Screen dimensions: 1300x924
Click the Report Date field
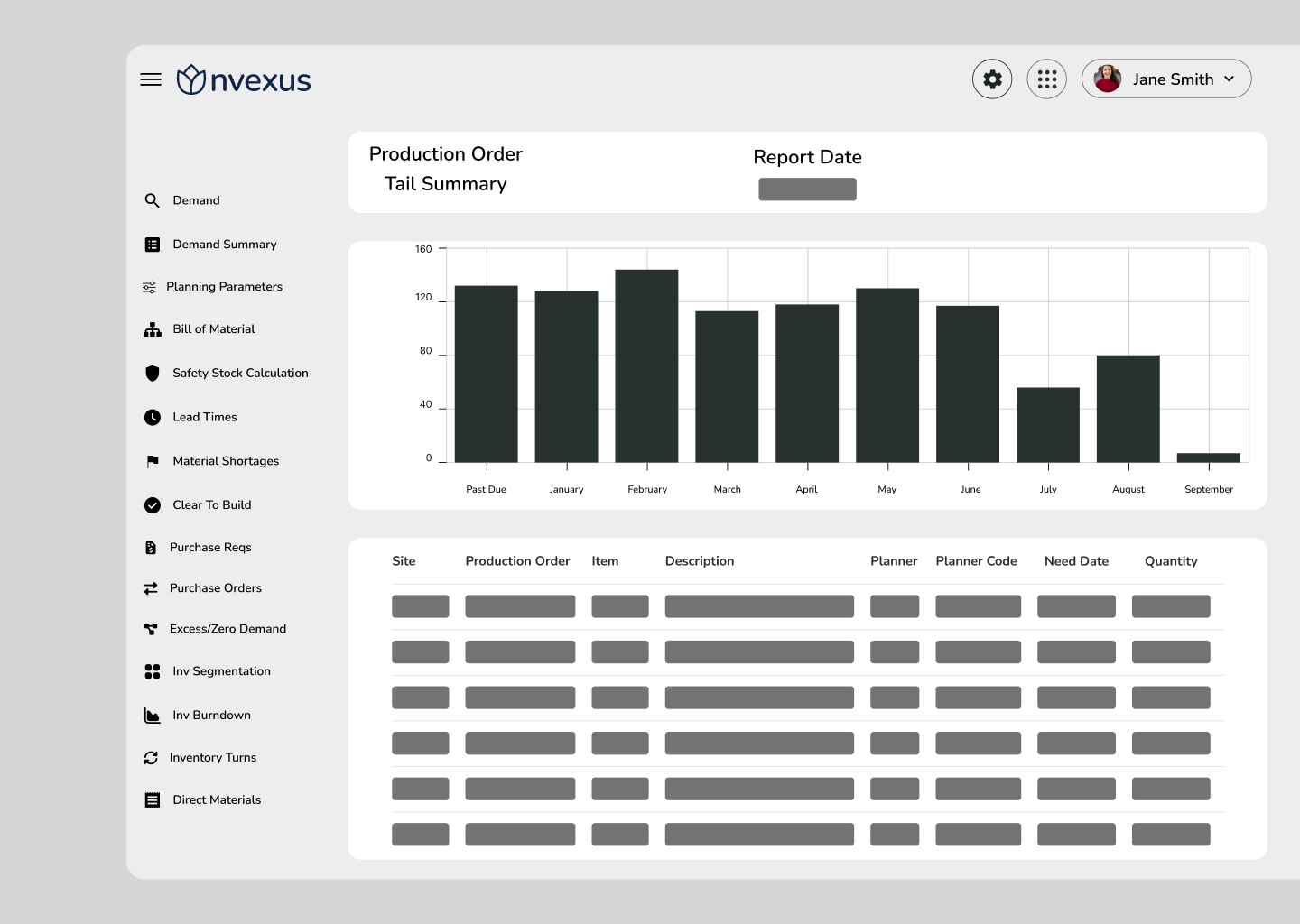(807, 189)
